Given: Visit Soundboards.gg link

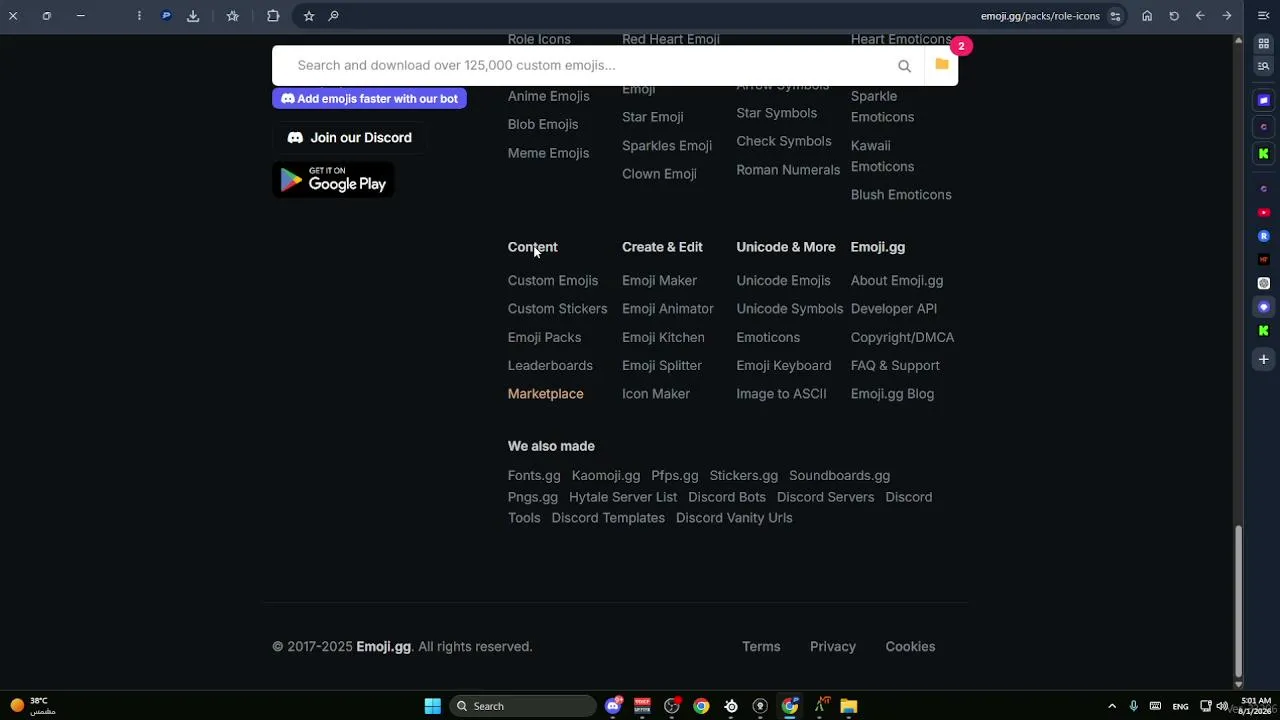Looking at the screenshot, I should (839, 476).
